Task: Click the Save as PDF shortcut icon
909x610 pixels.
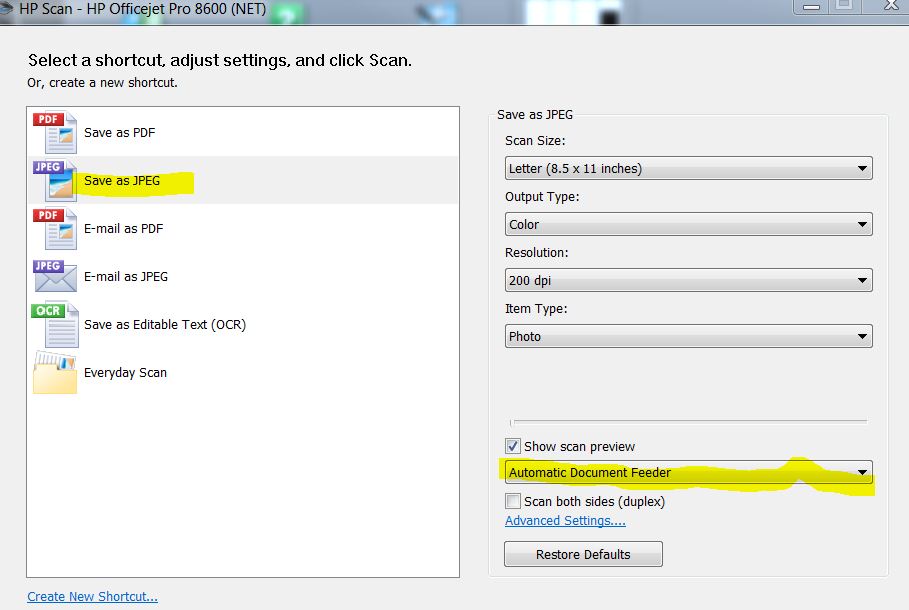Action: (x=55, y=132)
